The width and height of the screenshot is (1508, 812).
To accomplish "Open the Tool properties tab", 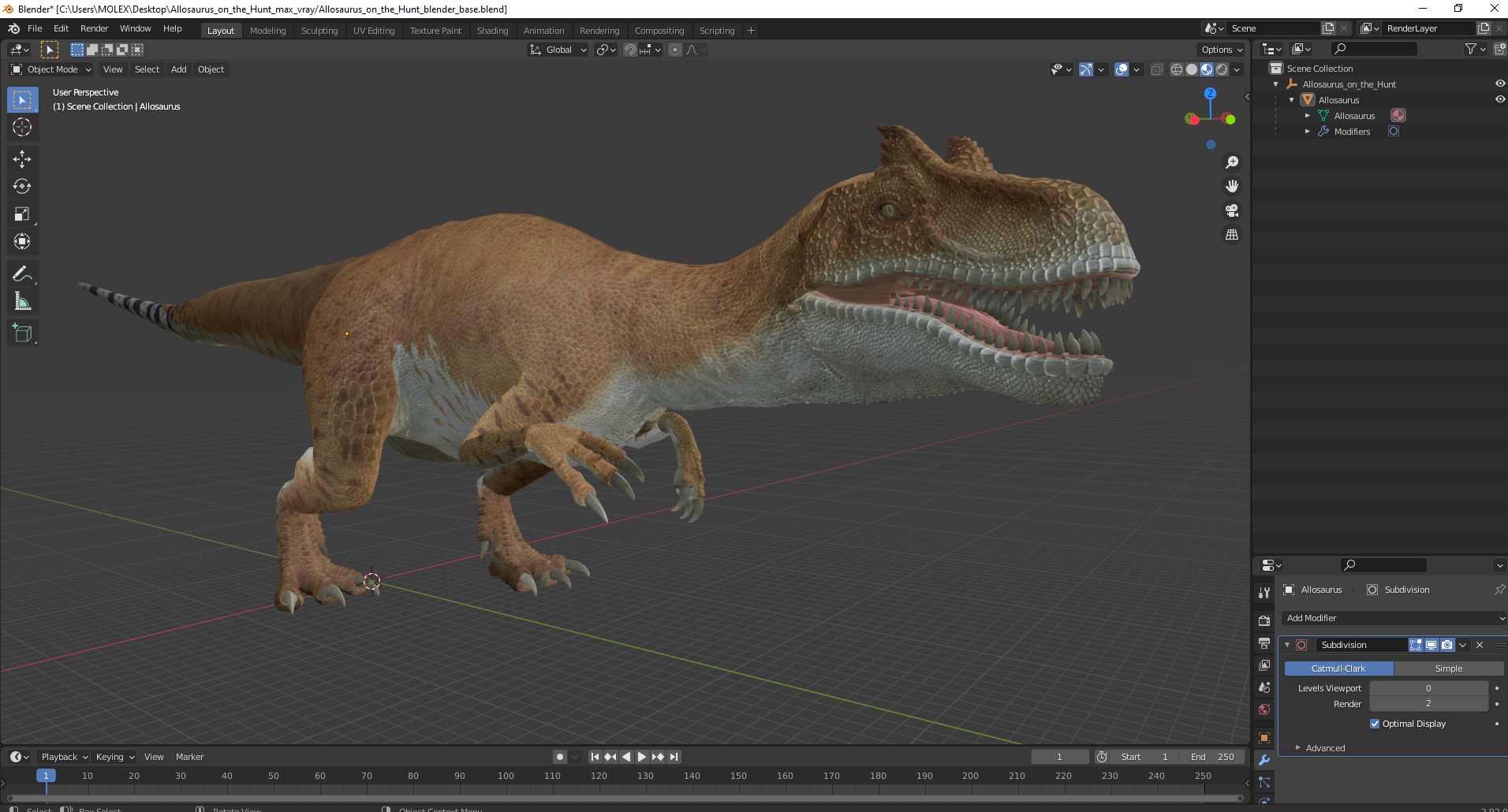I will [1264, 593].
